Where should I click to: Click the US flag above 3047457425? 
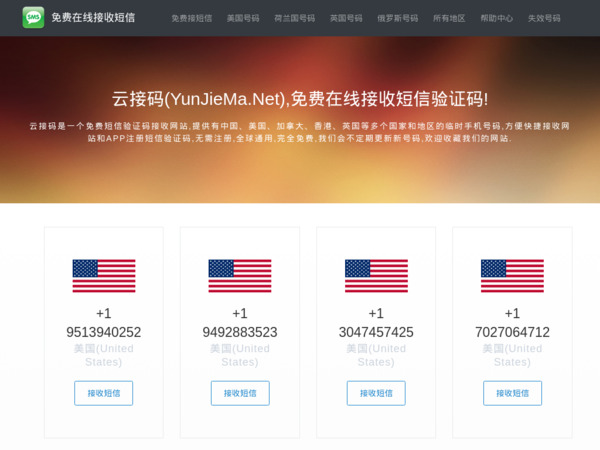tap(376, 276)
